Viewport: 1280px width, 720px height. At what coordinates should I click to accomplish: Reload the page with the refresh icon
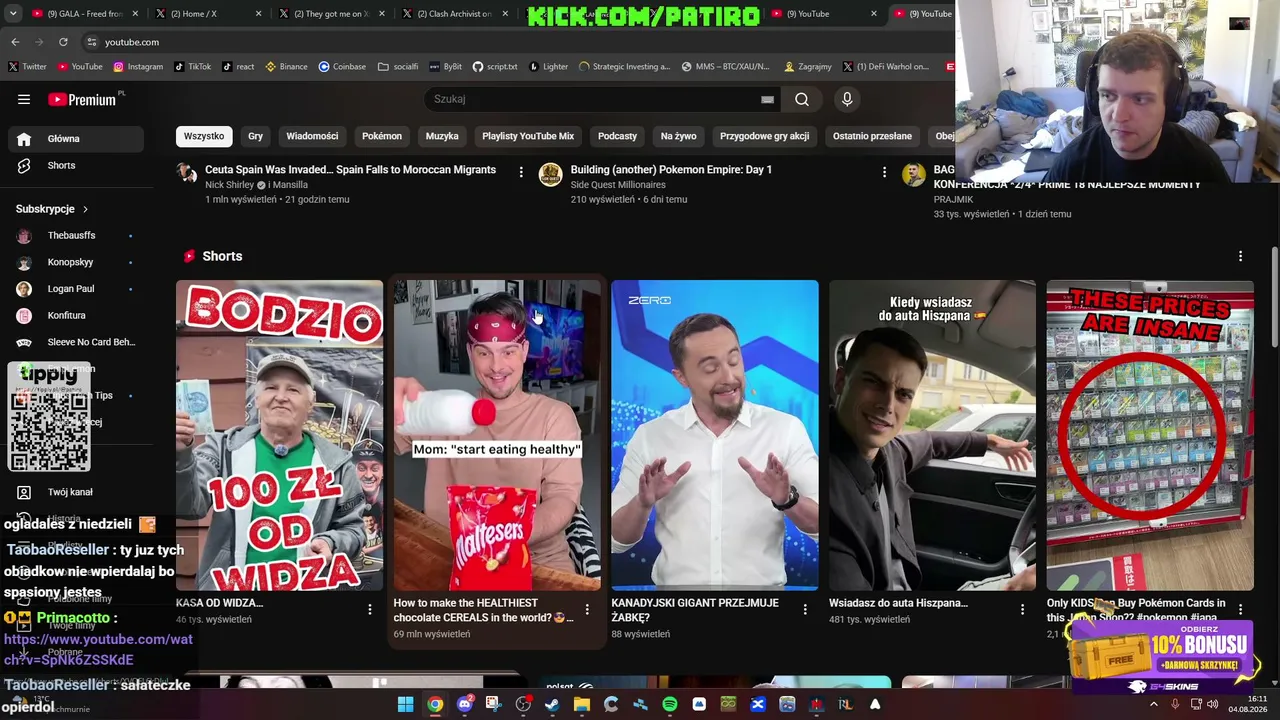[63, 42]
